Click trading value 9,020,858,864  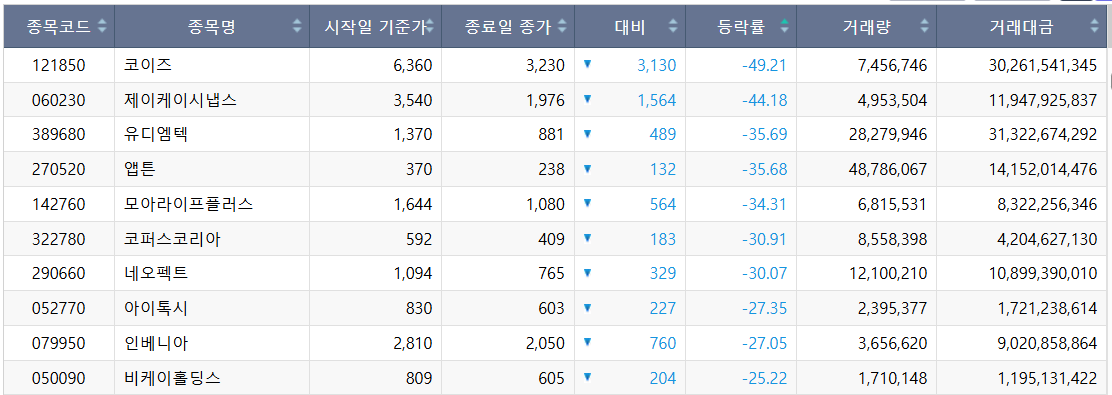[1047, 343]
